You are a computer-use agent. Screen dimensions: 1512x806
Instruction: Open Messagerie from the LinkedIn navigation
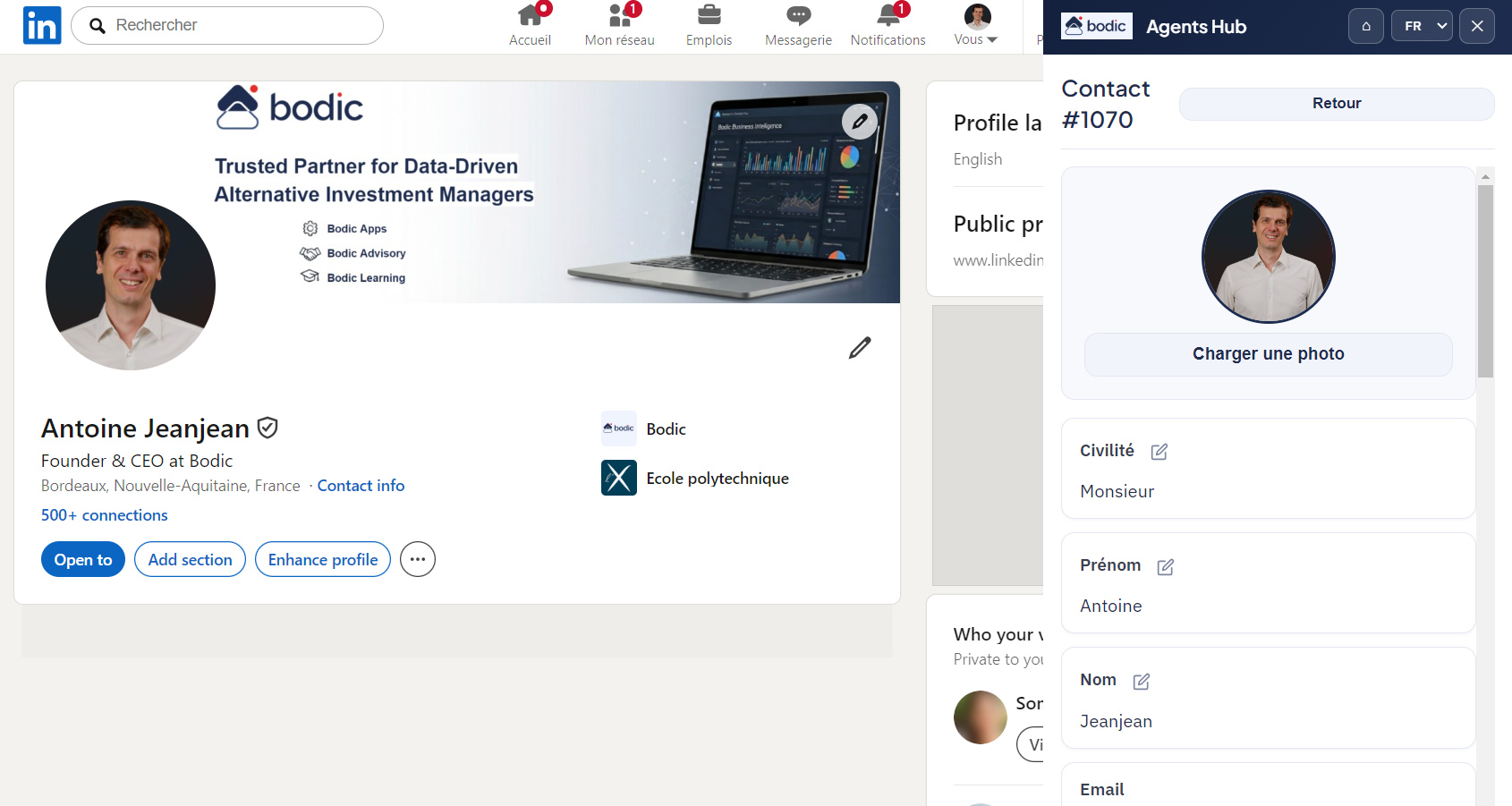797,25
